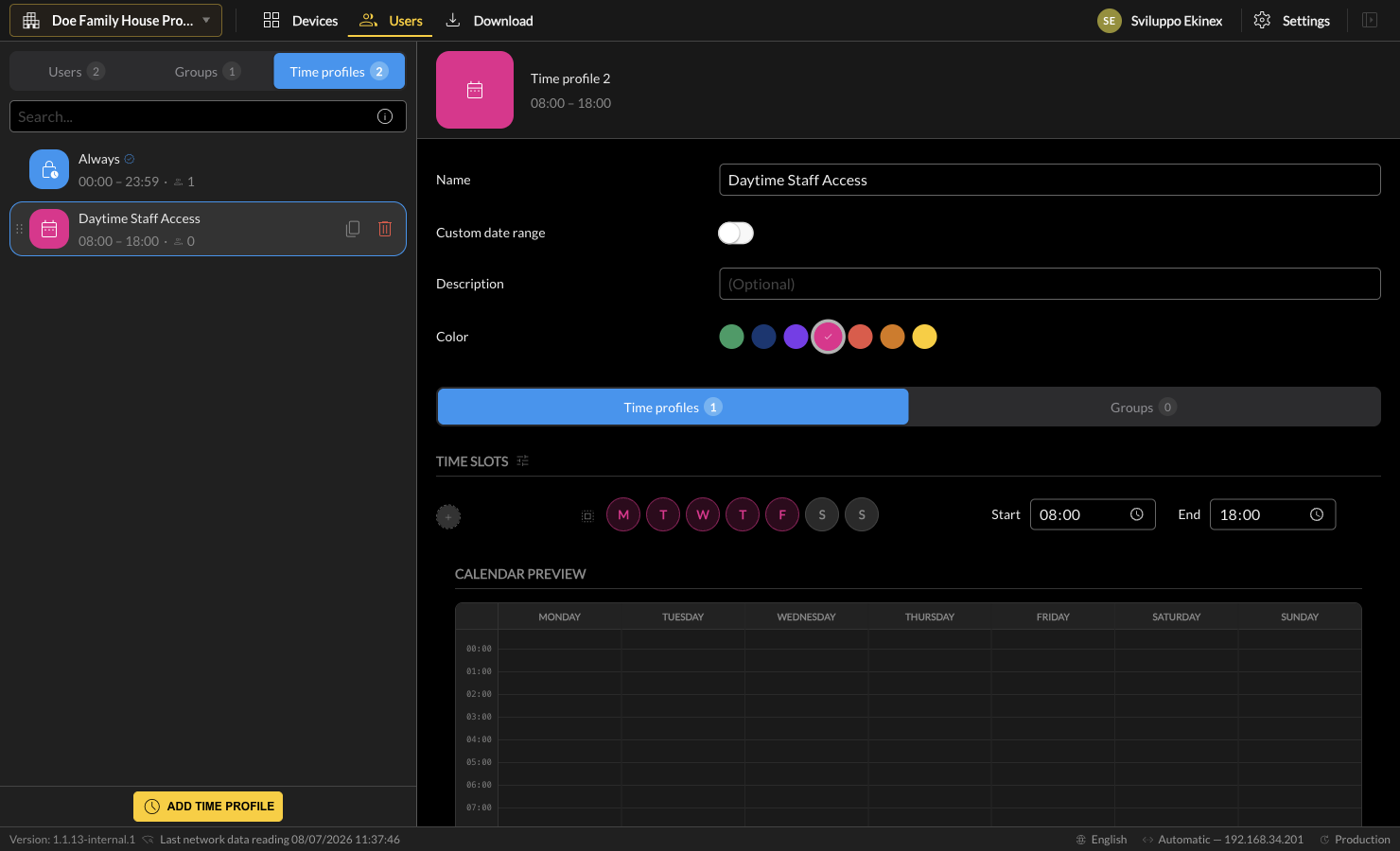1400x851 pixels.
Task: Toggle Friday in the time slot
Action: 782,514
